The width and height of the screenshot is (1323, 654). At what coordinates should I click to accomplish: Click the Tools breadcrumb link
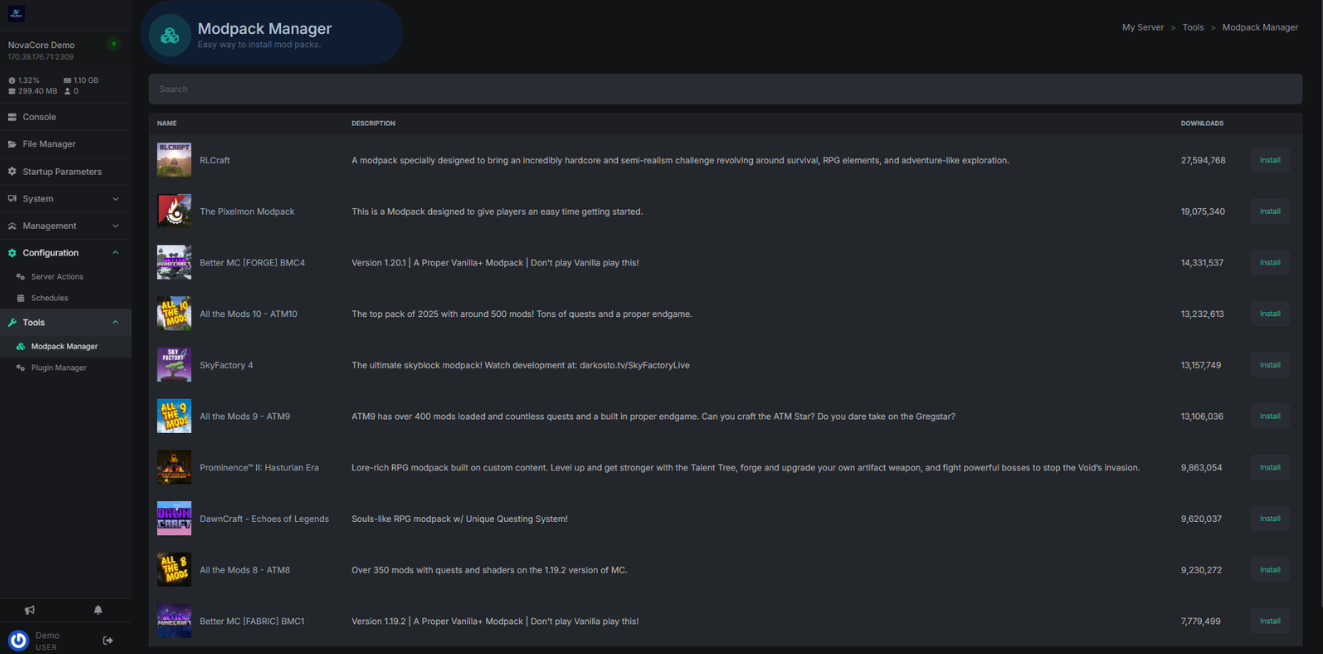[x=1193, y=28]
